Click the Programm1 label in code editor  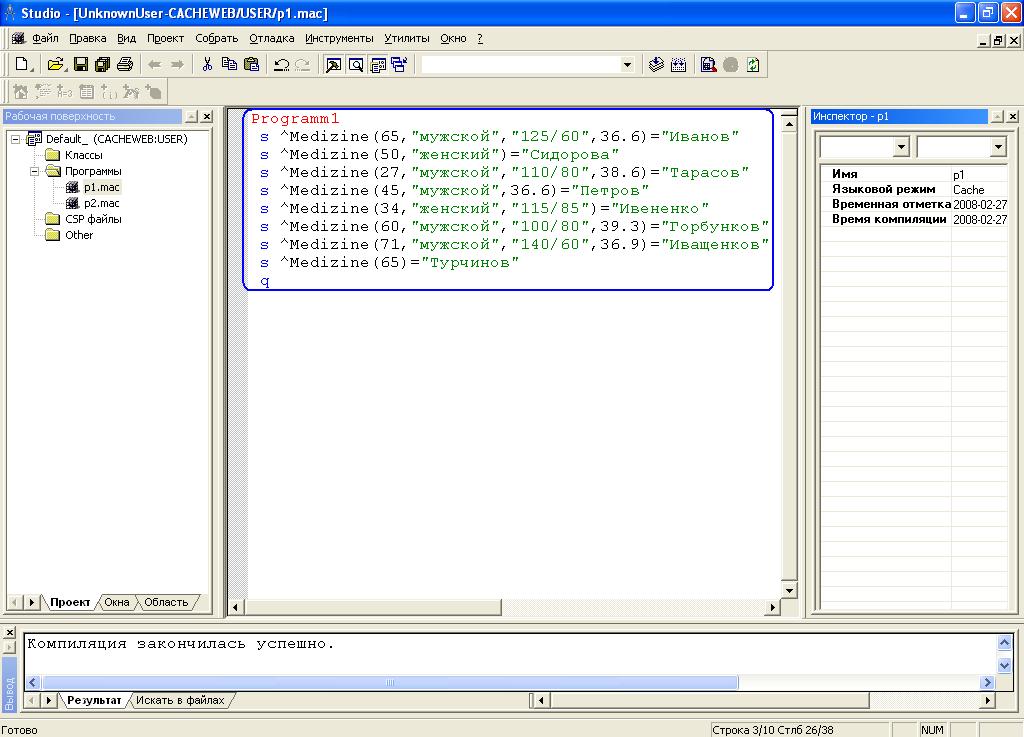pyautogui.click(x=295, y=119)
